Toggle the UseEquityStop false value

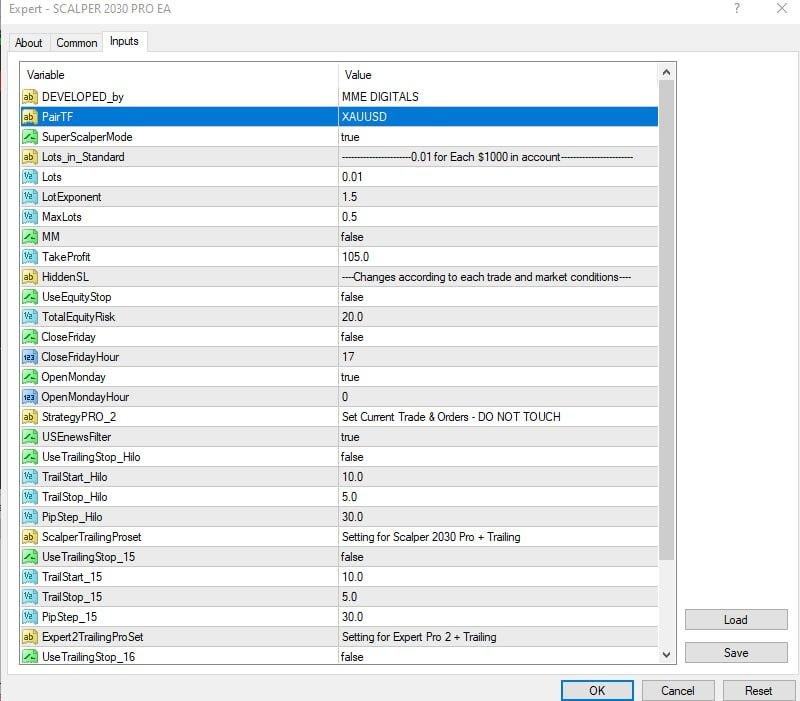click(352, 297)
